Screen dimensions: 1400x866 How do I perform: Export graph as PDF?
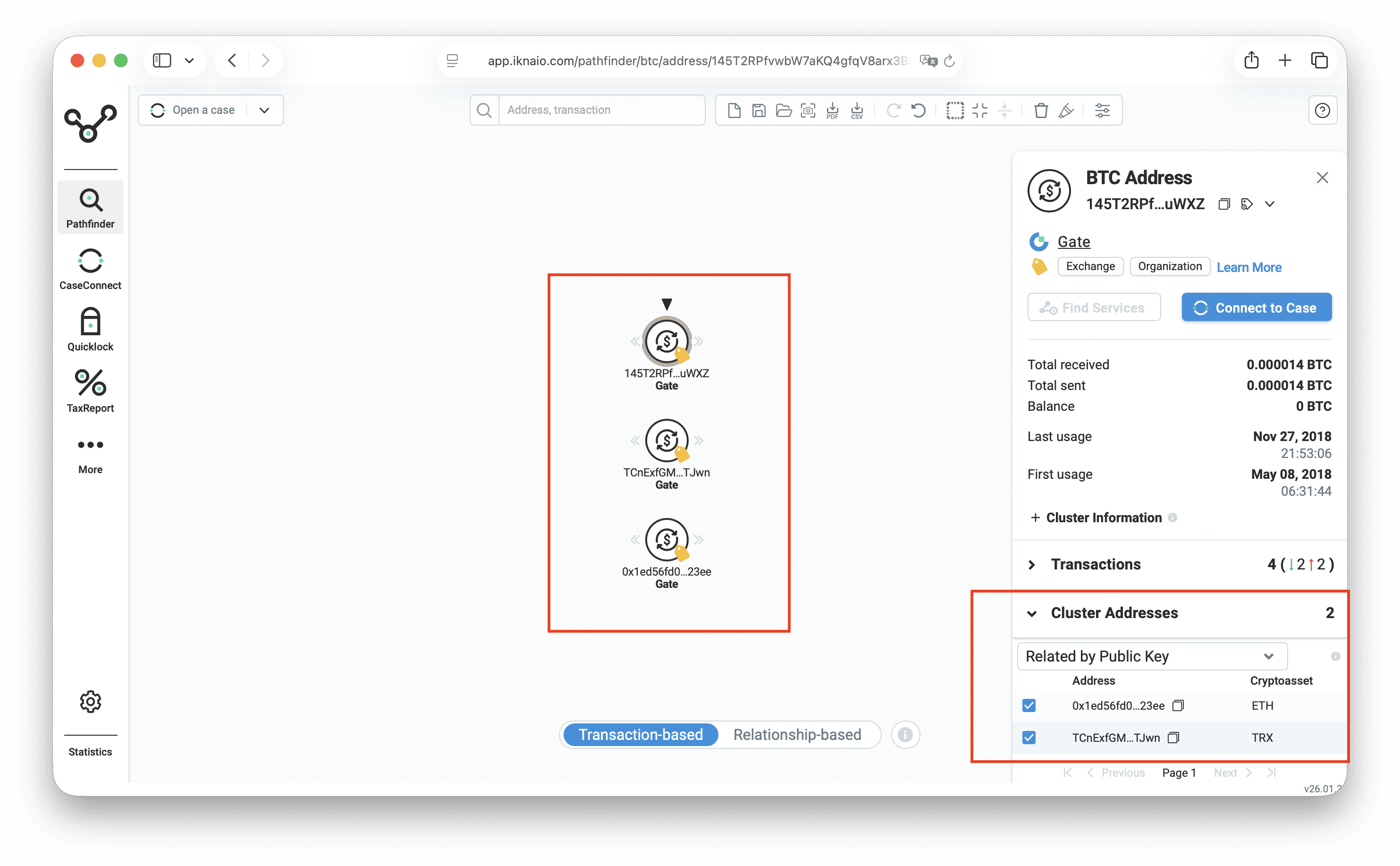[832, 110]
